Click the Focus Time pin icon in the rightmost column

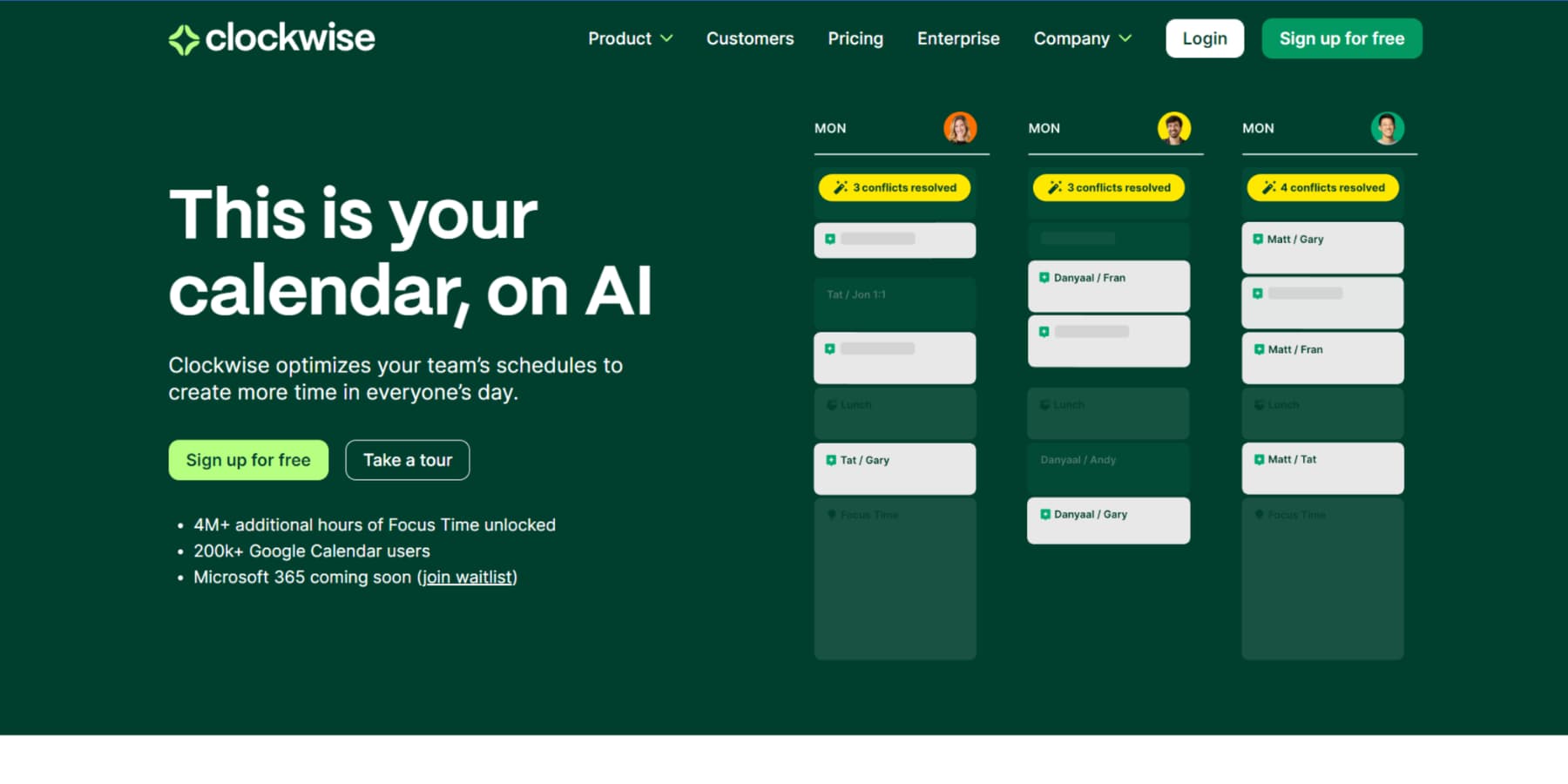(x=1260, y=514)
